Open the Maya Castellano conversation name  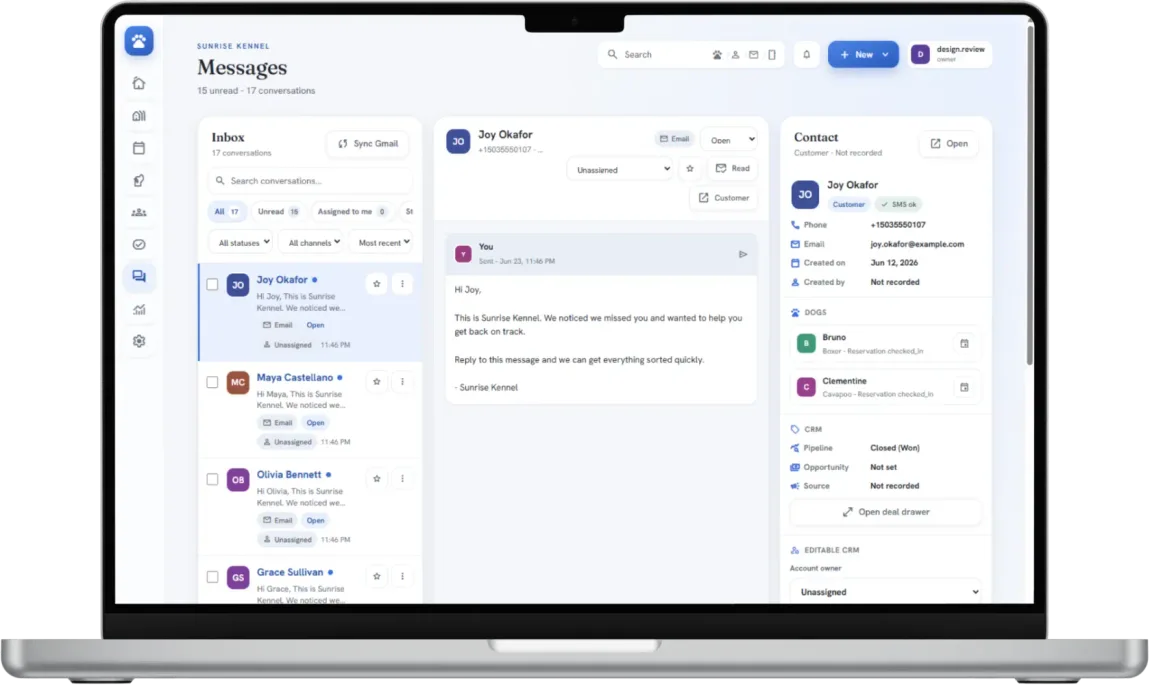294,378
